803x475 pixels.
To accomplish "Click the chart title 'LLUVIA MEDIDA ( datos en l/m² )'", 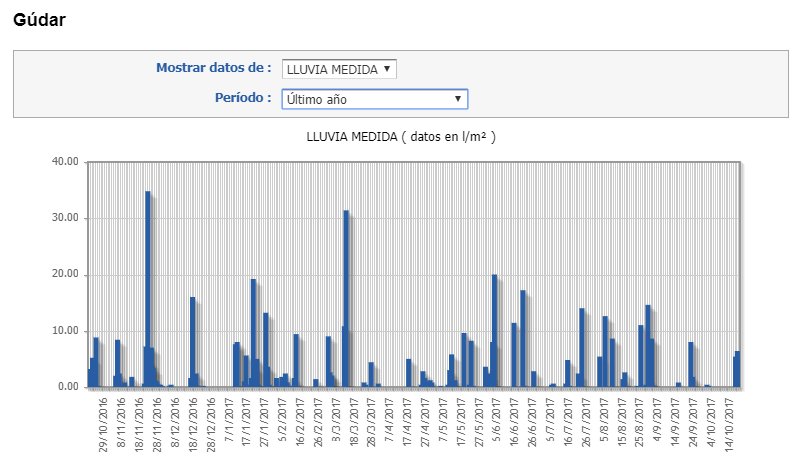I will (x=401, y=137).
